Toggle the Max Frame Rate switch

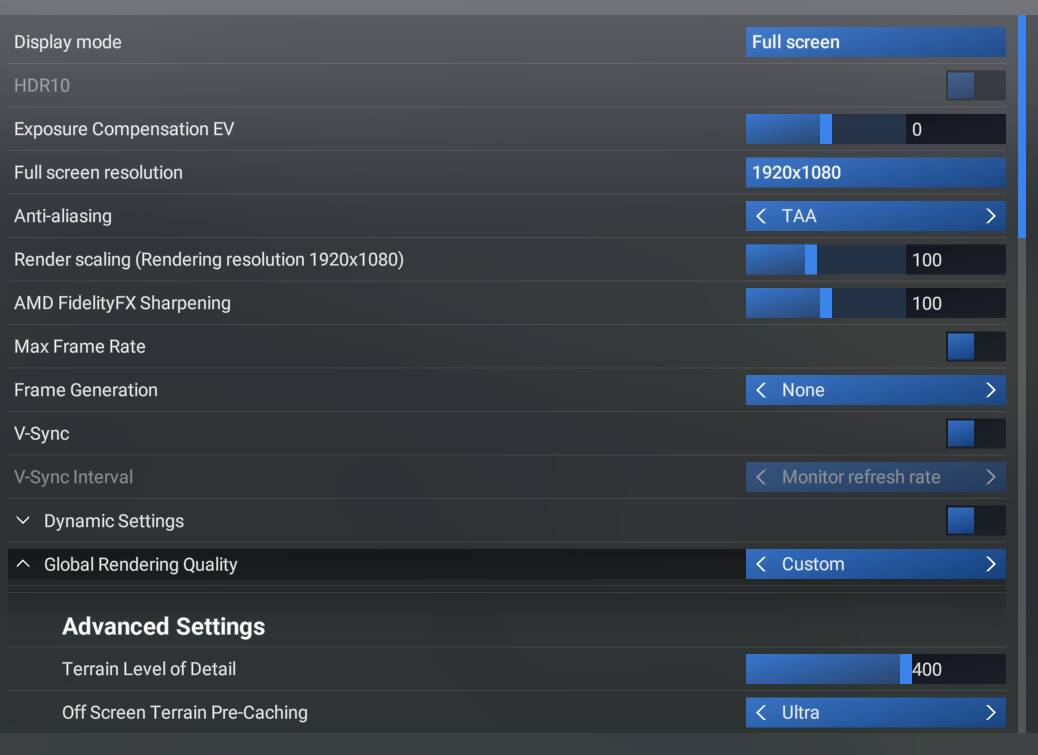pyautogui.click(x=975, y=347)
